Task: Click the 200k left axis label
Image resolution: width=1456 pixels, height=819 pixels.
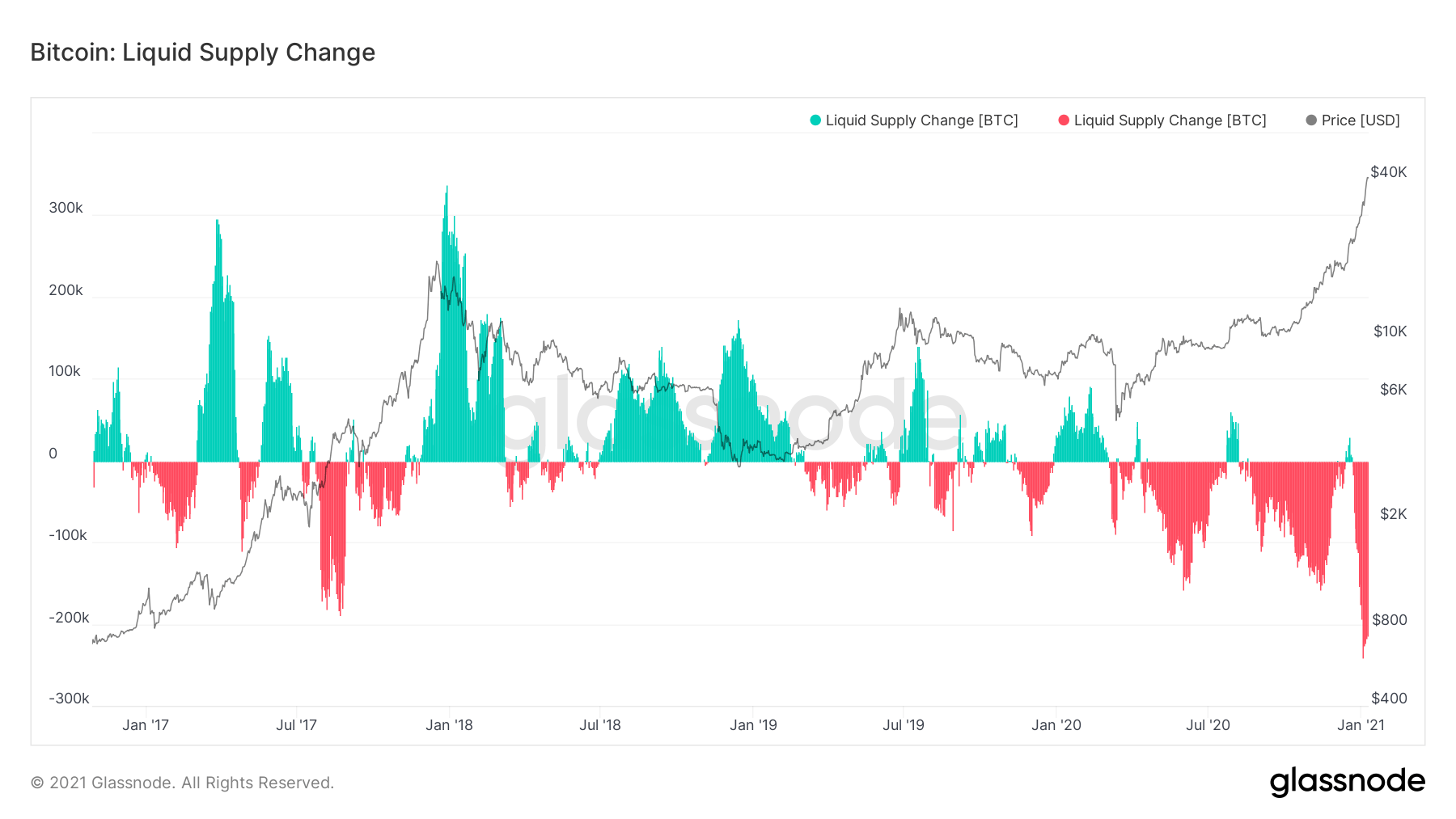Action: [66, 290]
